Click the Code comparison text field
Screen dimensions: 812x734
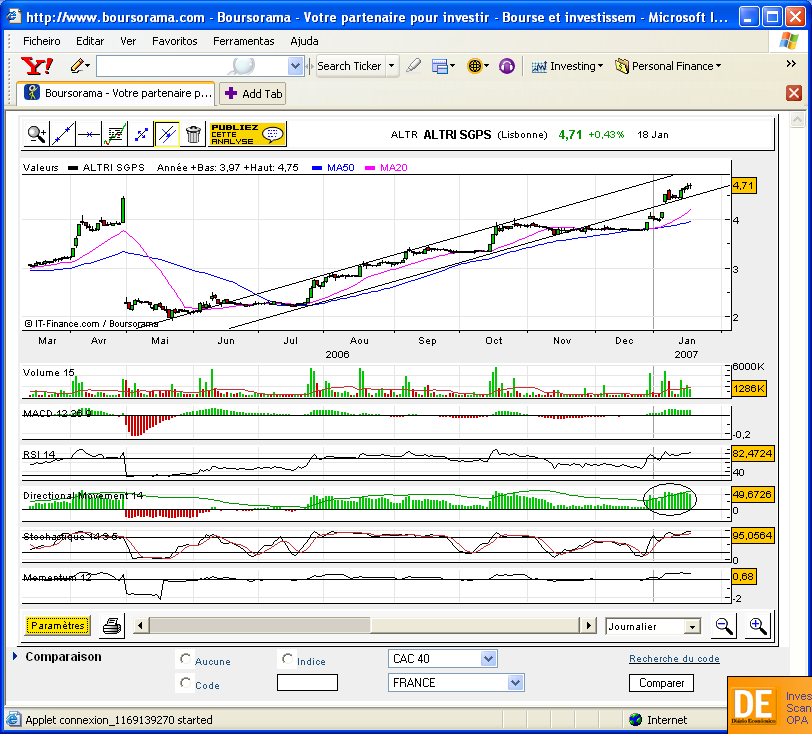(307, 683)
